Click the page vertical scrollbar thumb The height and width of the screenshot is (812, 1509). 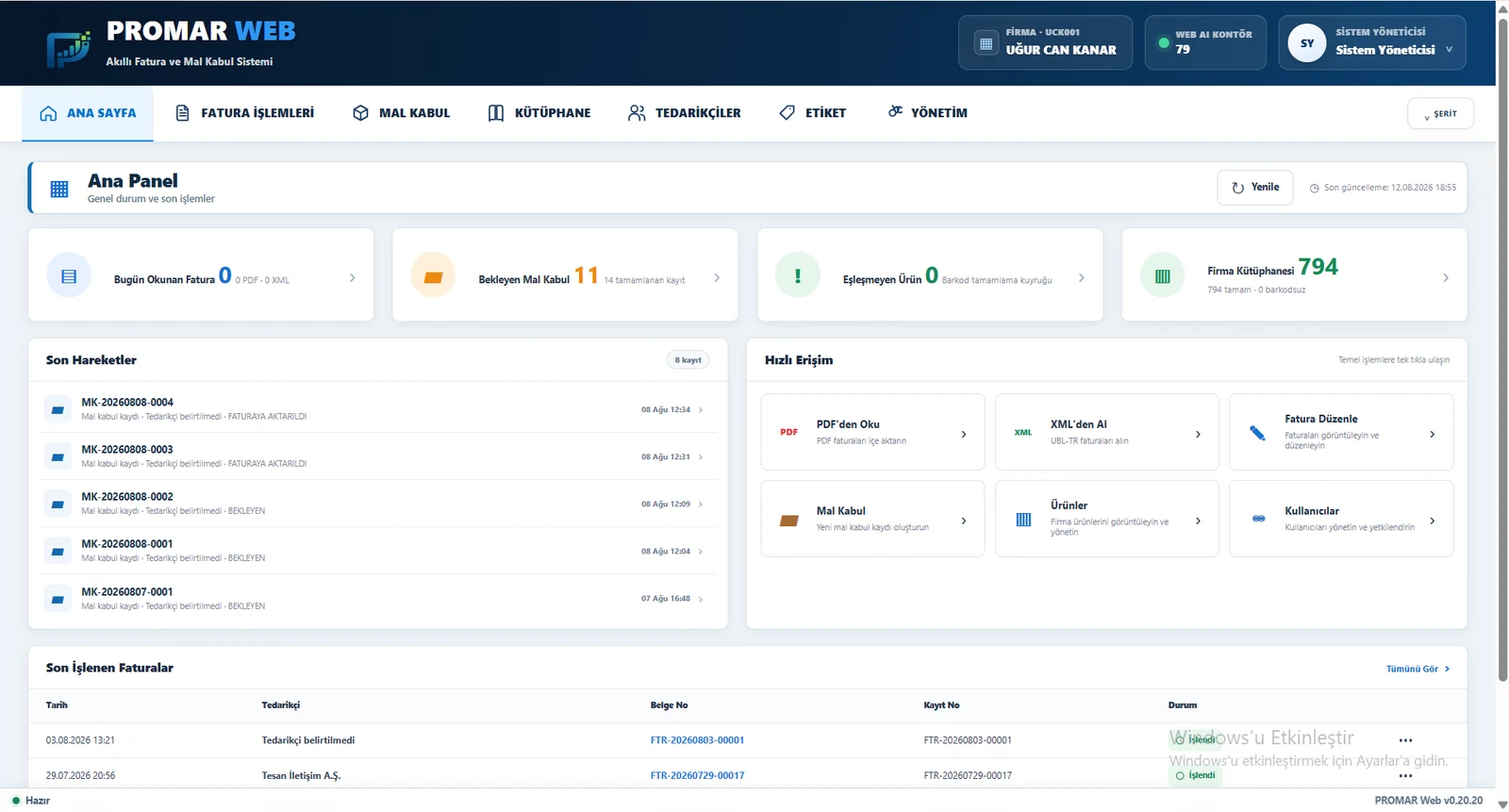click(x=1502, y=349)
